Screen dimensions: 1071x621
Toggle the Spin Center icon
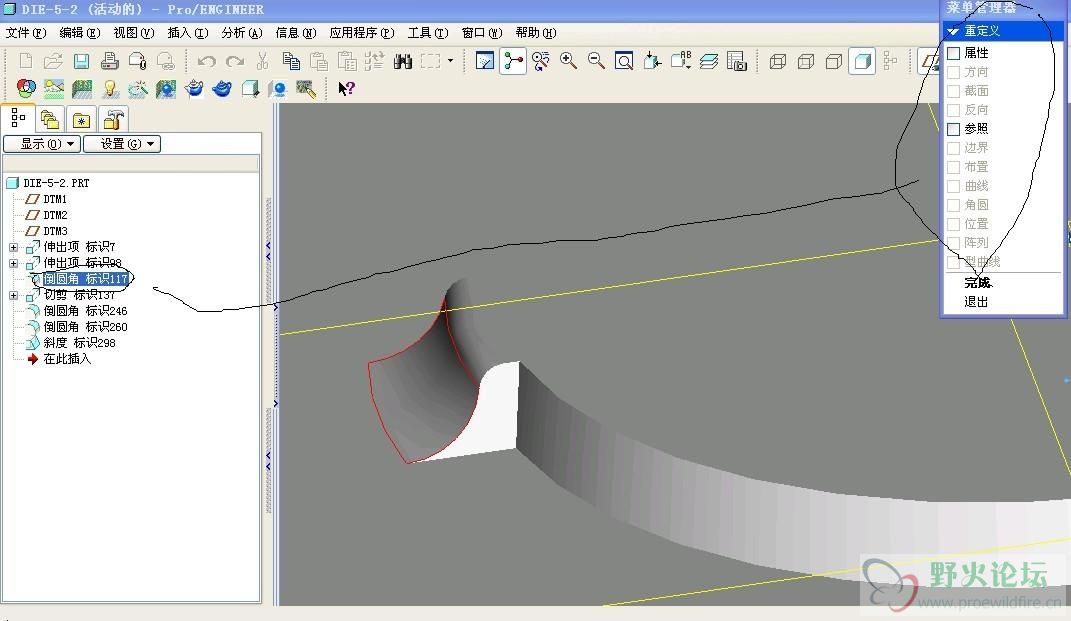513,61
